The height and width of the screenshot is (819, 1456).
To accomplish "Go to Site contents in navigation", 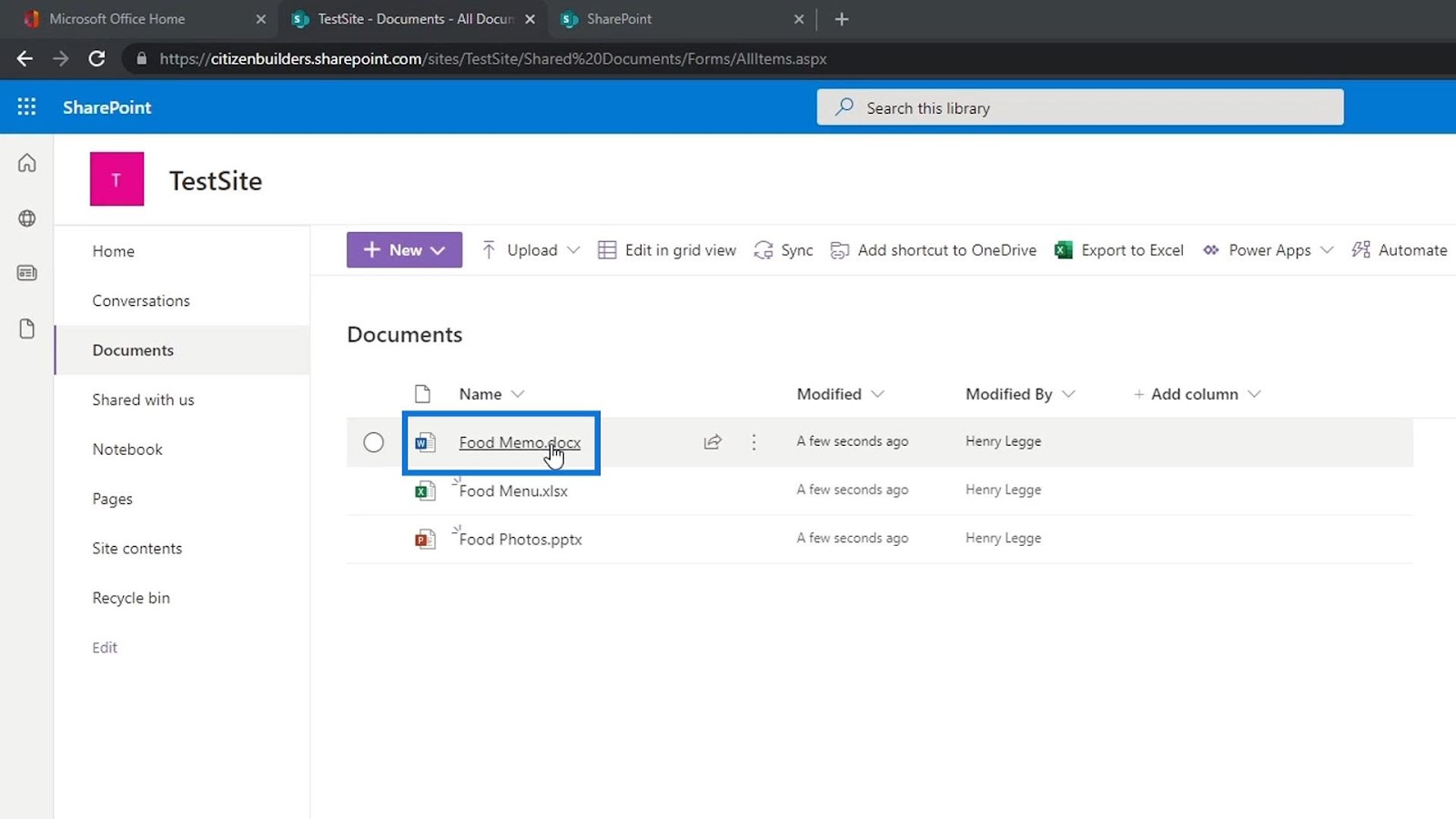I will [136, 549].
